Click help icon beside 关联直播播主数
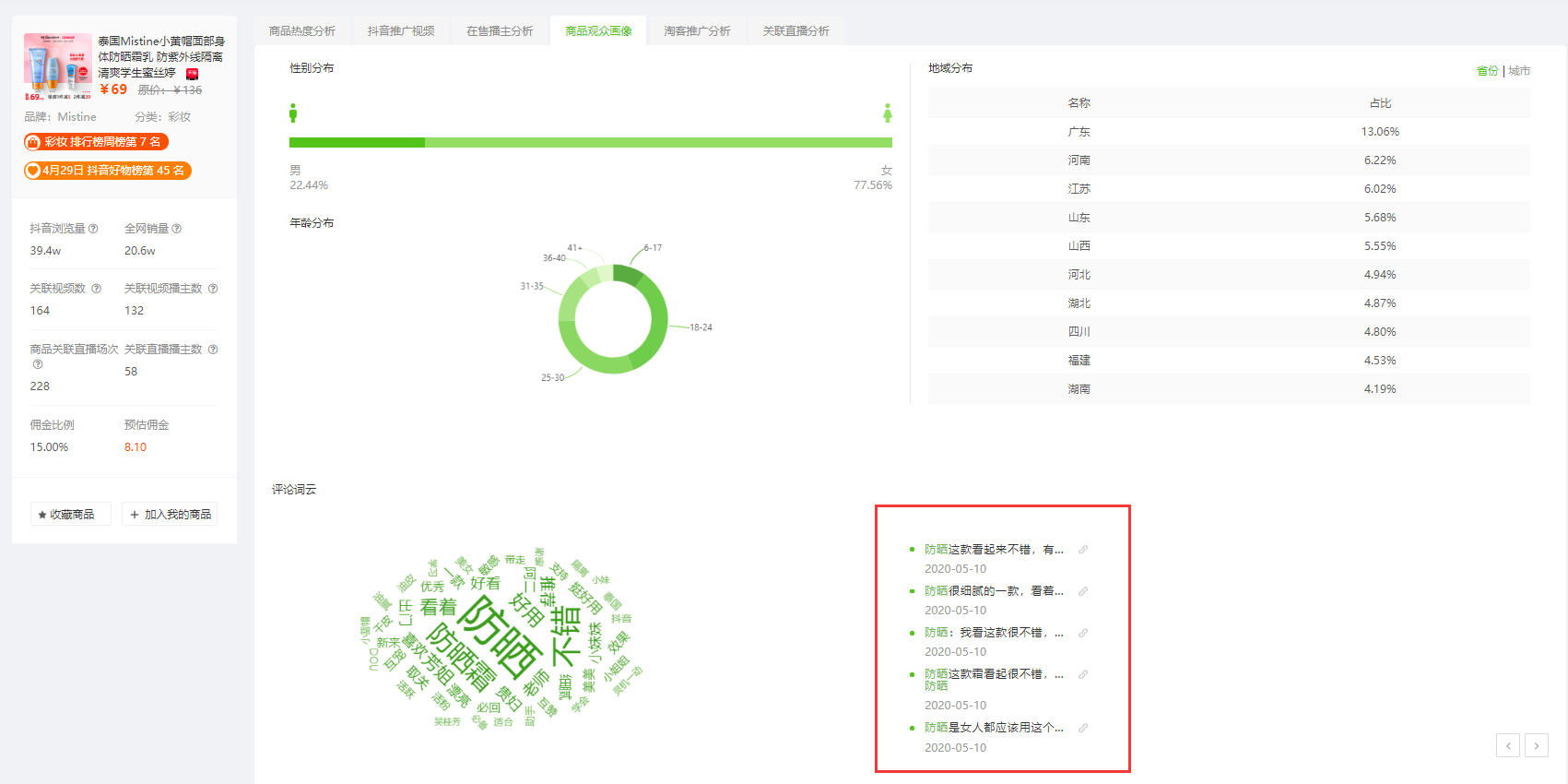 (213, 350)
